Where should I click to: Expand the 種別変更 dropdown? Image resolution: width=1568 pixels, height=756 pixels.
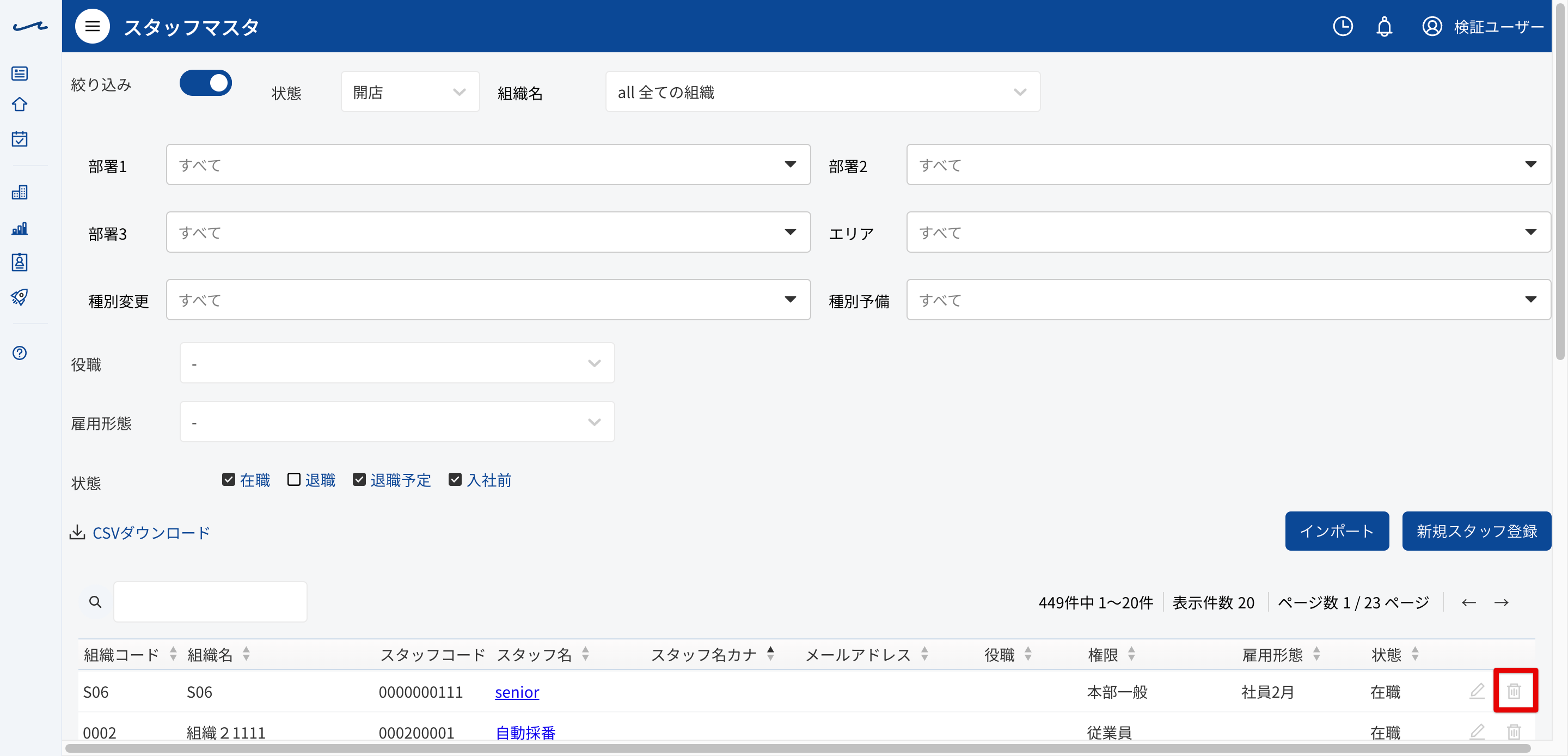(x=488, y=299)
